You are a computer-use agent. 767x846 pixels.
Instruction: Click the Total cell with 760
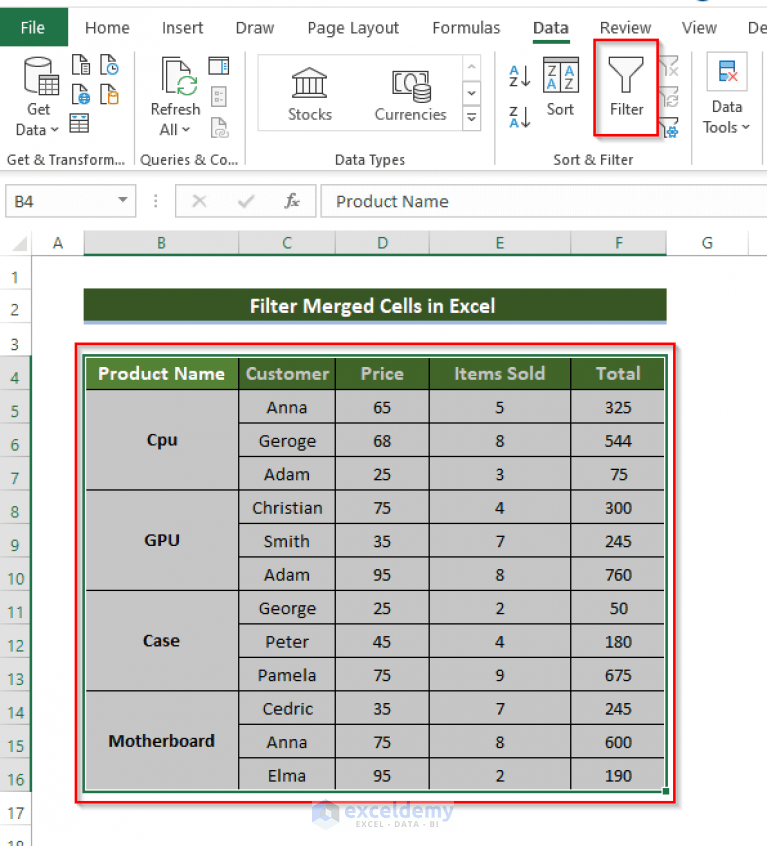pos(618,575)
